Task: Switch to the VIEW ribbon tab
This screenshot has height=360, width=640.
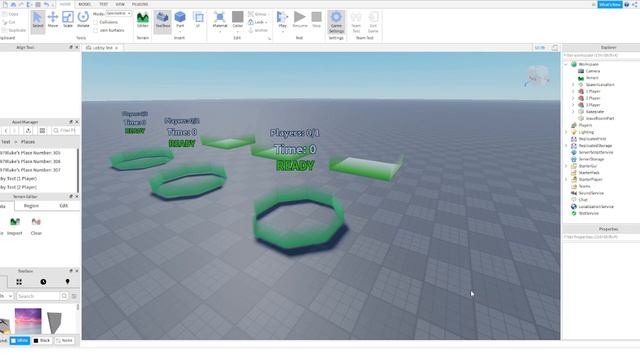Action: [x=120, y=4]
